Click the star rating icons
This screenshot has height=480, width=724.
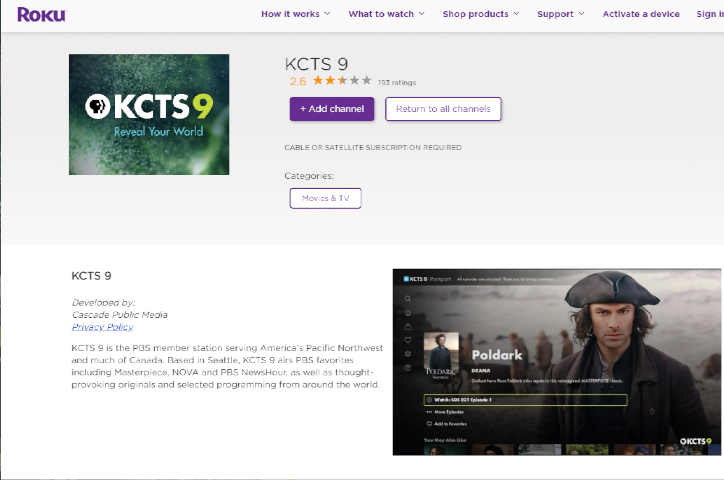coord(342,81)
